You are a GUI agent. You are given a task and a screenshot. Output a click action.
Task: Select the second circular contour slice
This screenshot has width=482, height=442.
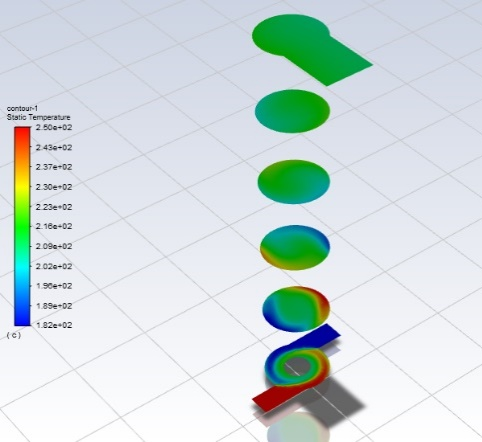click(292, 111)
